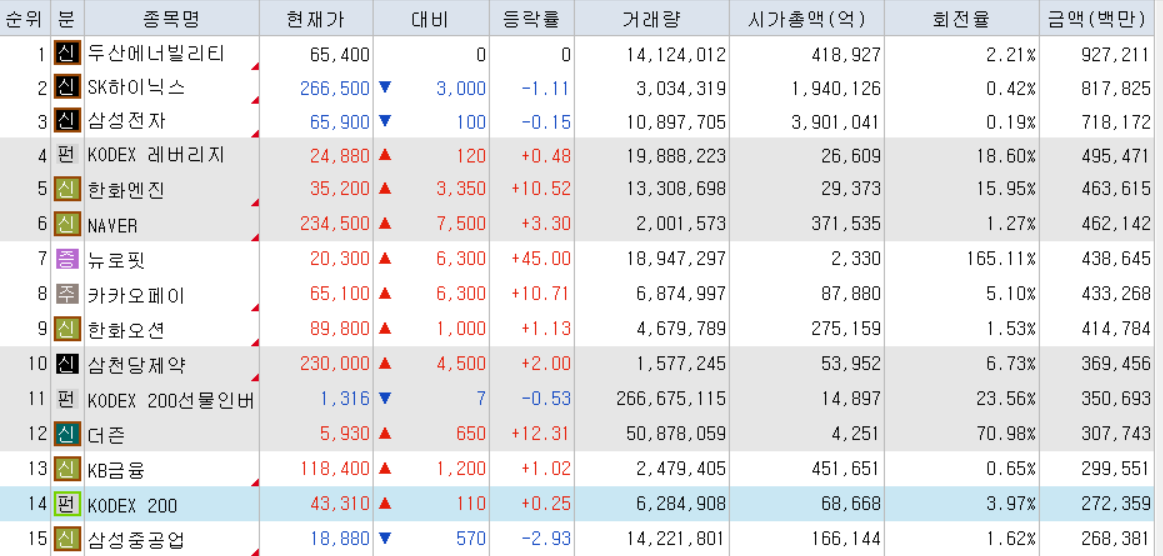
Task: Click the down arrow in 삼성전자 row
Action: [x=384, y=121]
